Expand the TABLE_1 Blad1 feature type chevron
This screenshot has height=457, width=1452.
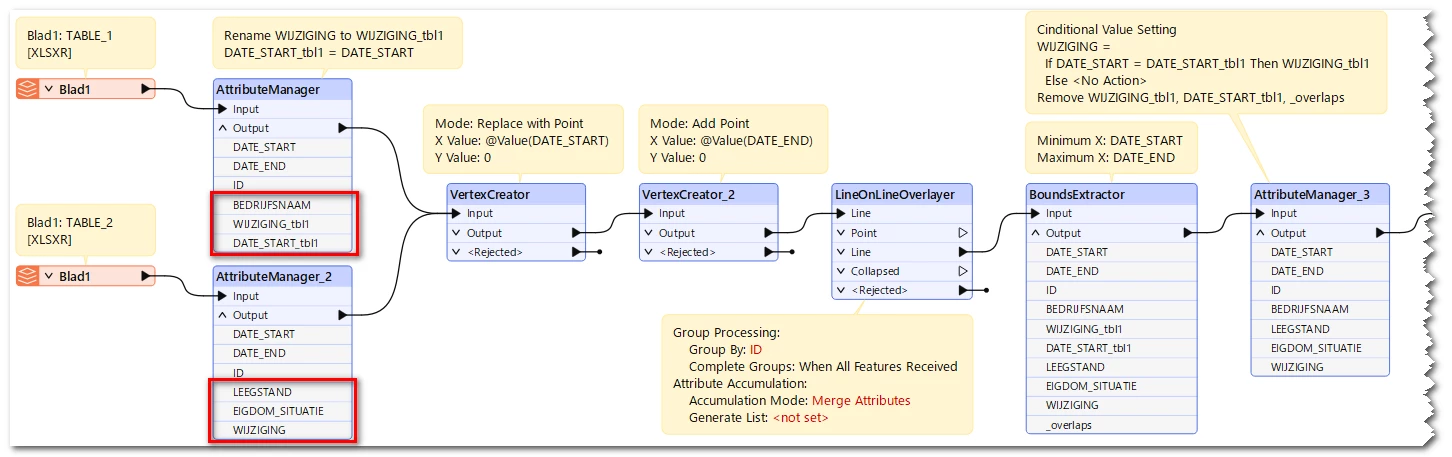click(x=47, y=89)
